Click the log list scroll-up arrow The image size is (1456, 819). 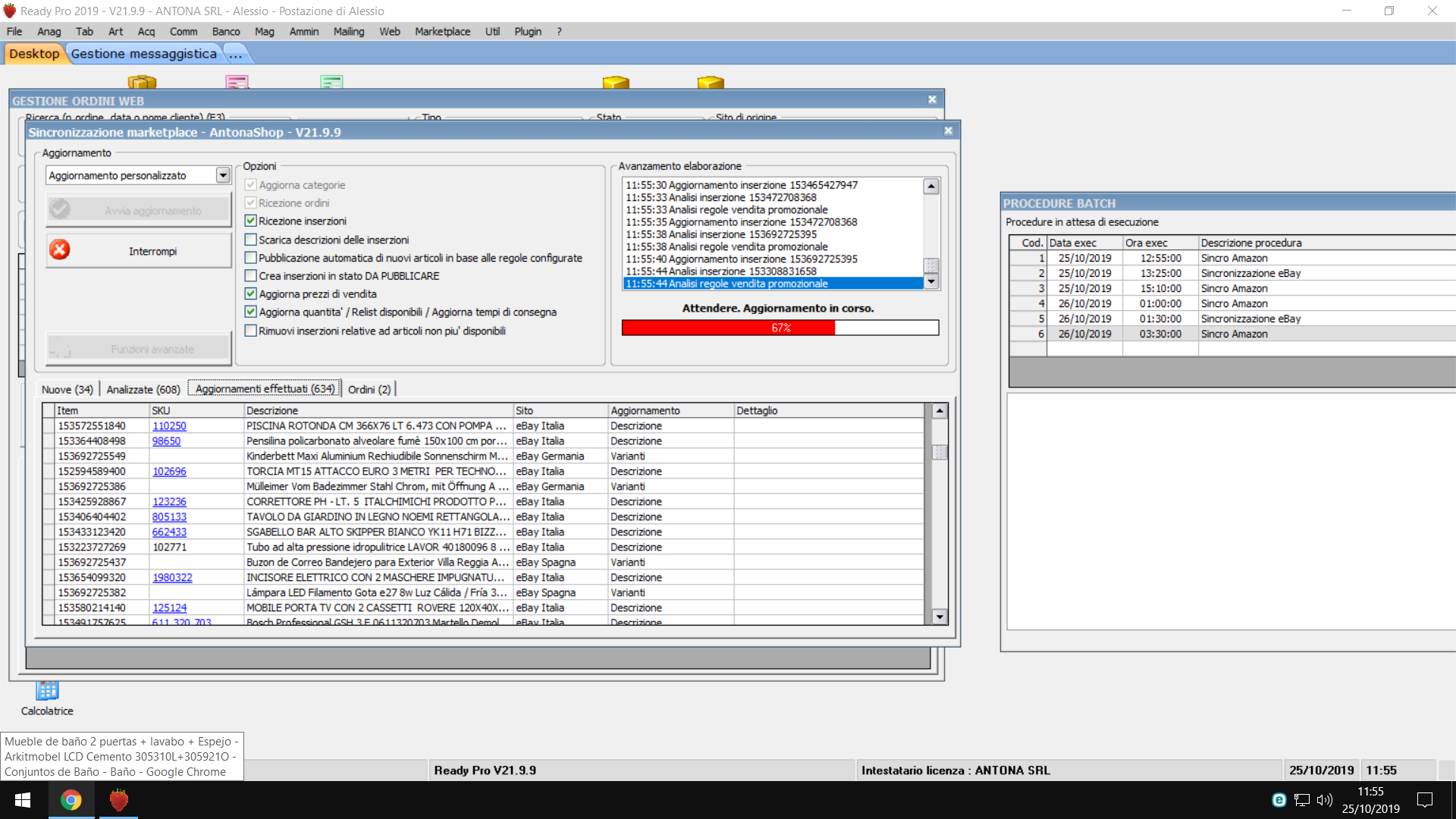(931, 186)
